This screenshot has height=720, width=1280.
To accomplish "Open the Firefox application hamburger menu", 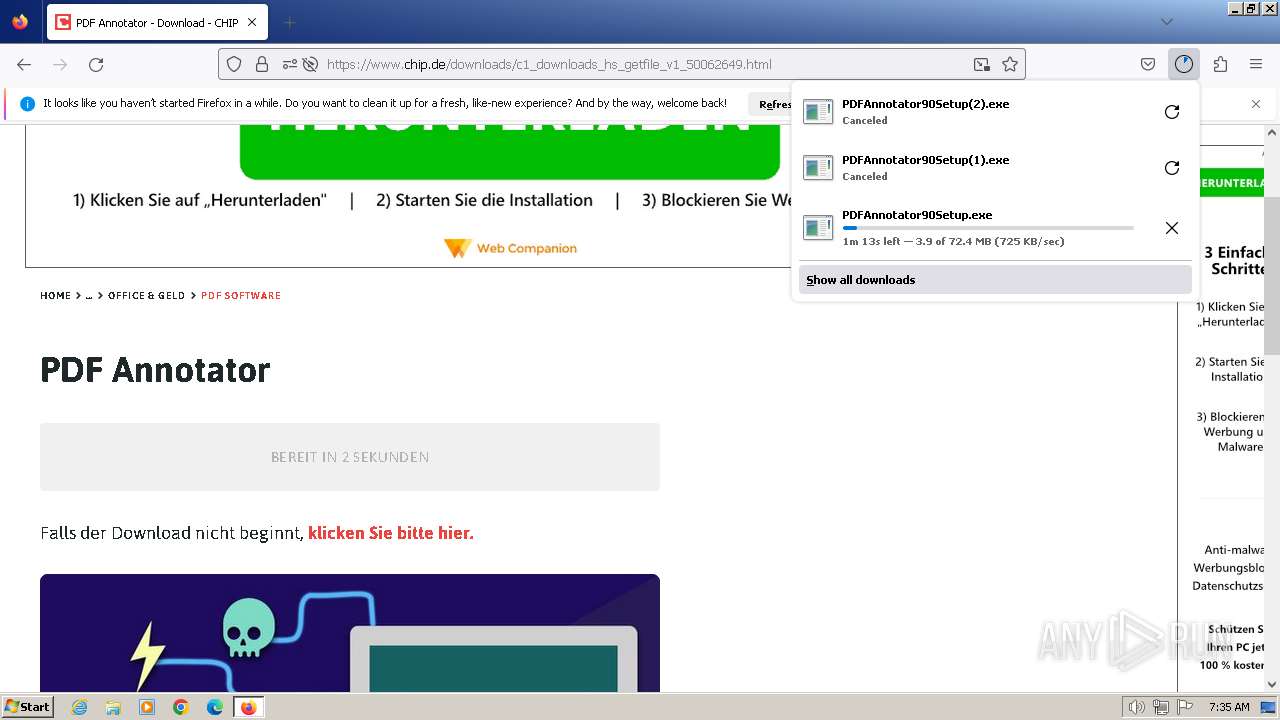I will [x=1256, y=64].
